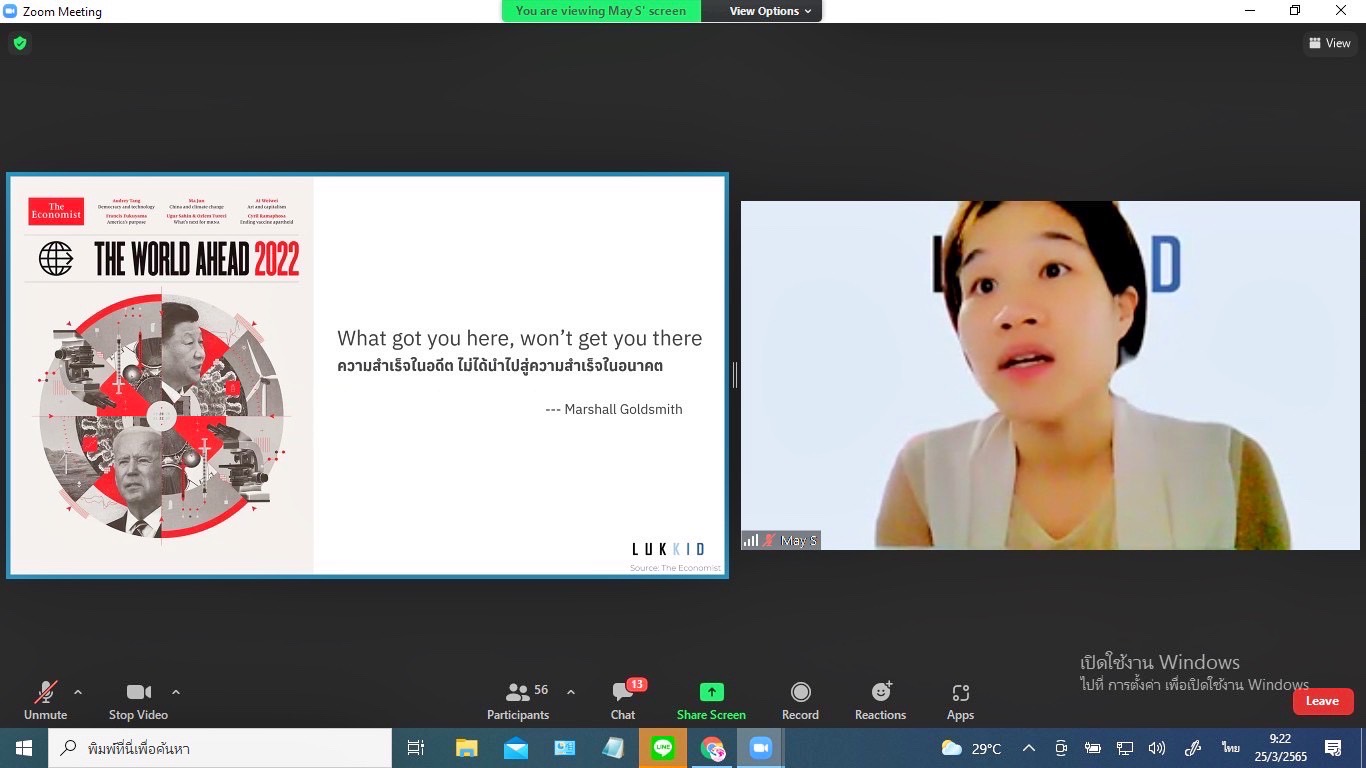The image size is (1366, 768).
Task: Open the Chat panel
Action: click(623, 700)
